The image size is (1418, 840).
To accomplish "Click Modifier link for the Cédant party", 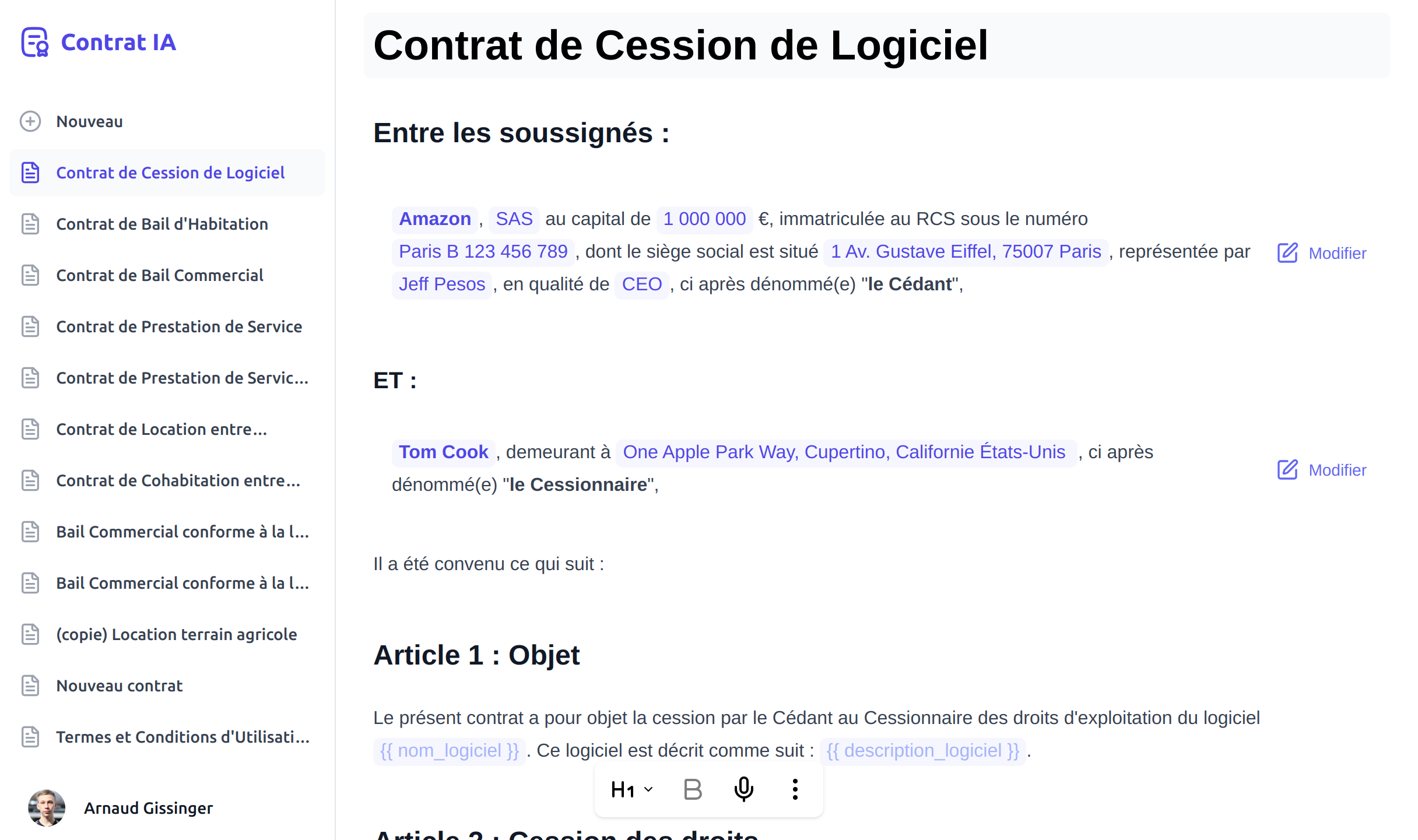I will (1321, 253).
